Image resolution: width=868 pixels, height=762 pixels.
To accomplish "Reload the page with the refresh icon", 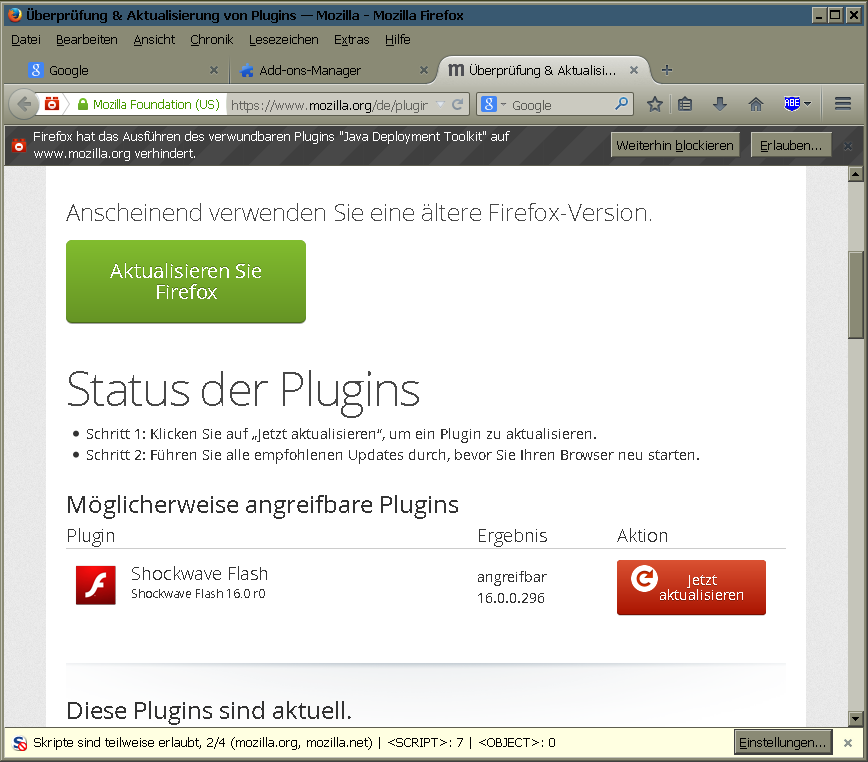I will 457,104.
